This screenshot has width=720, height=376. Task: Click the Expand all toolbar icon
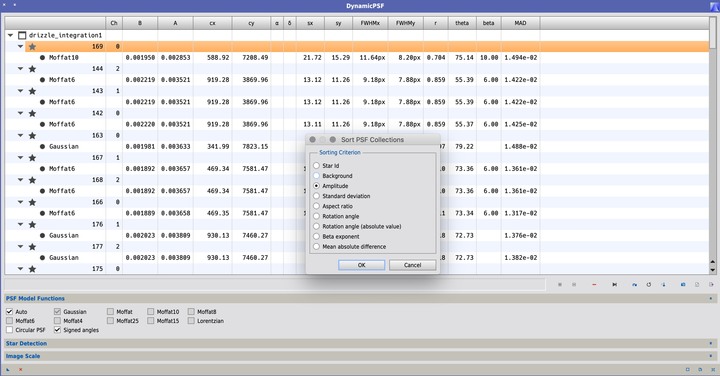560,285
